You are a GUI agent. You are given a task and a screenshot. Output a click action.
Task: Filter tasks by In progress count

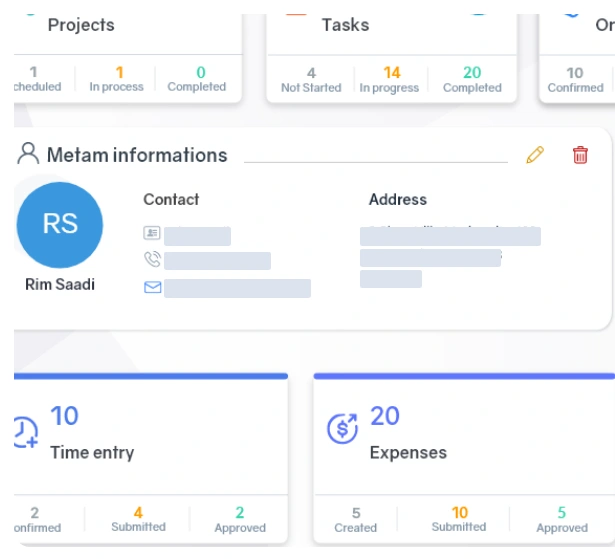tap(392, 79)
